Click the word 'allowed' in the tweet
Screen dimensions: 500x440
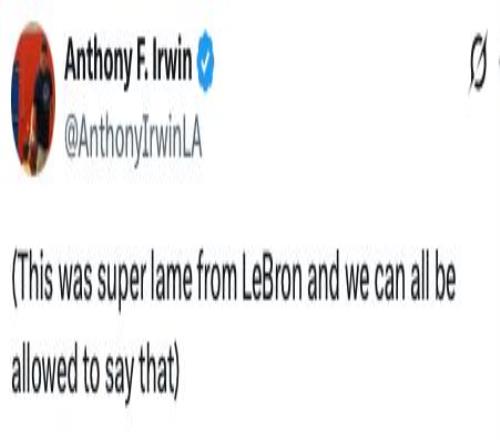point(45,369)
